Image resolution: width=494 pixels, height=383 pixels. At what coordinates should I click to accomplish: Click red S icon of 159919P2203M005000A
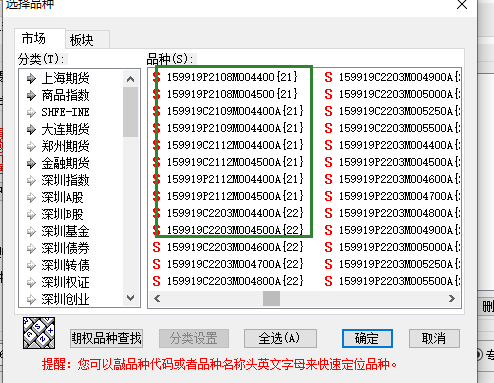pos(328,247)
